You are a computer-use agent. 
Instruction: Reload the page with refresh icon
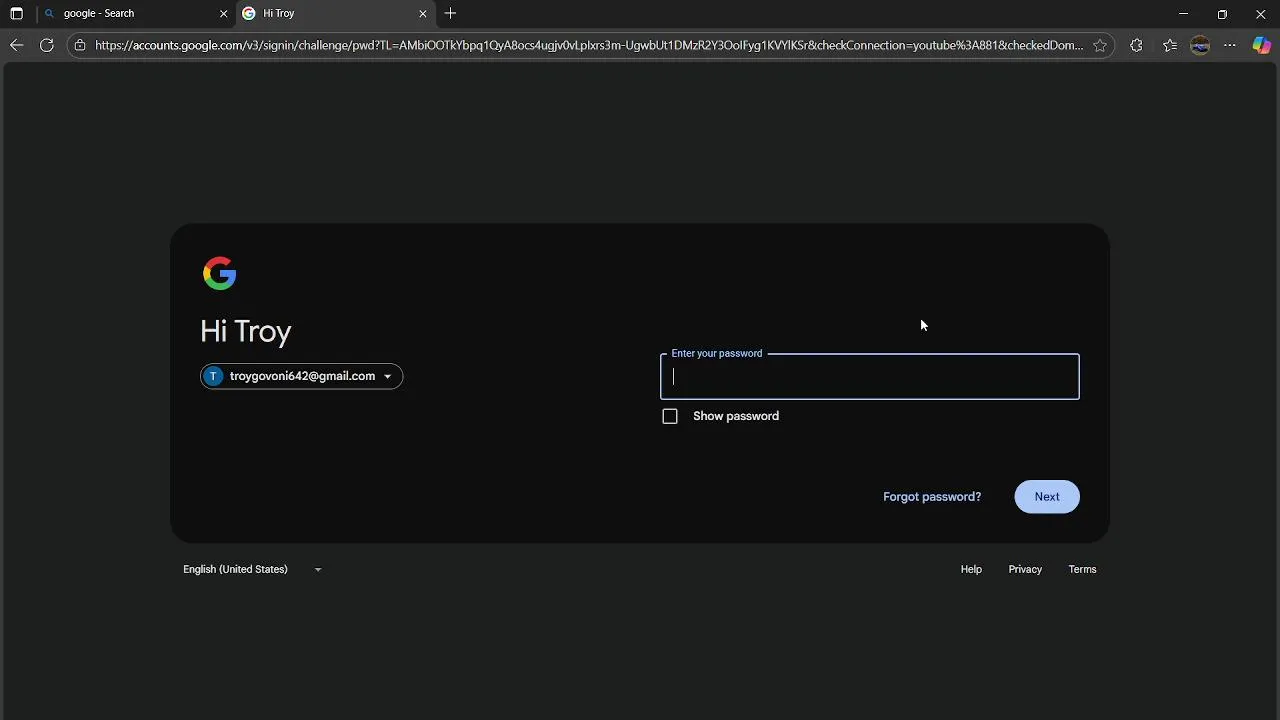pyautogui.click(x=46, y=45)
